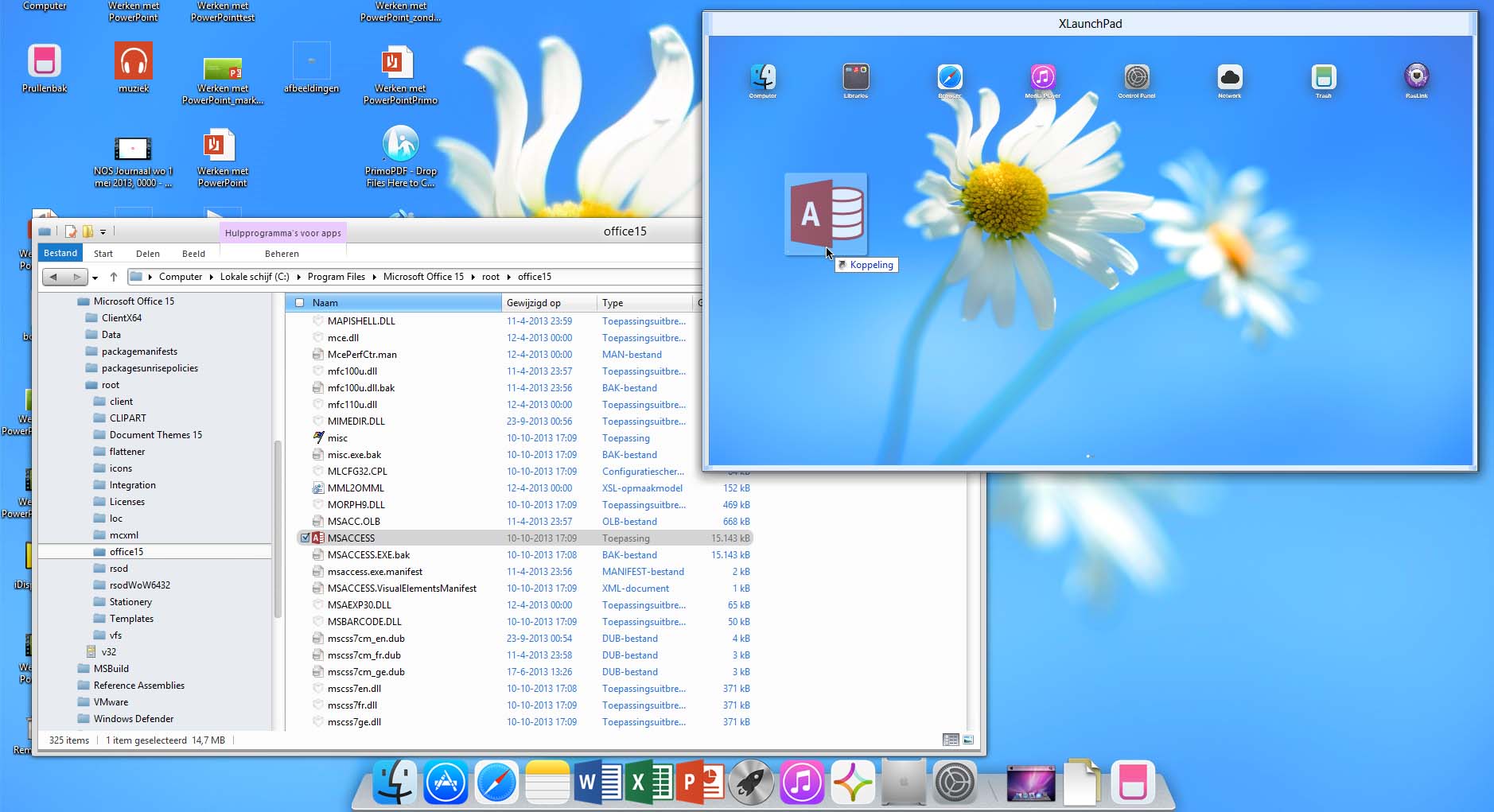Open yellow Notes icon in dock
This screenshot has height=812, width=1494.
(x=547, y=783)
